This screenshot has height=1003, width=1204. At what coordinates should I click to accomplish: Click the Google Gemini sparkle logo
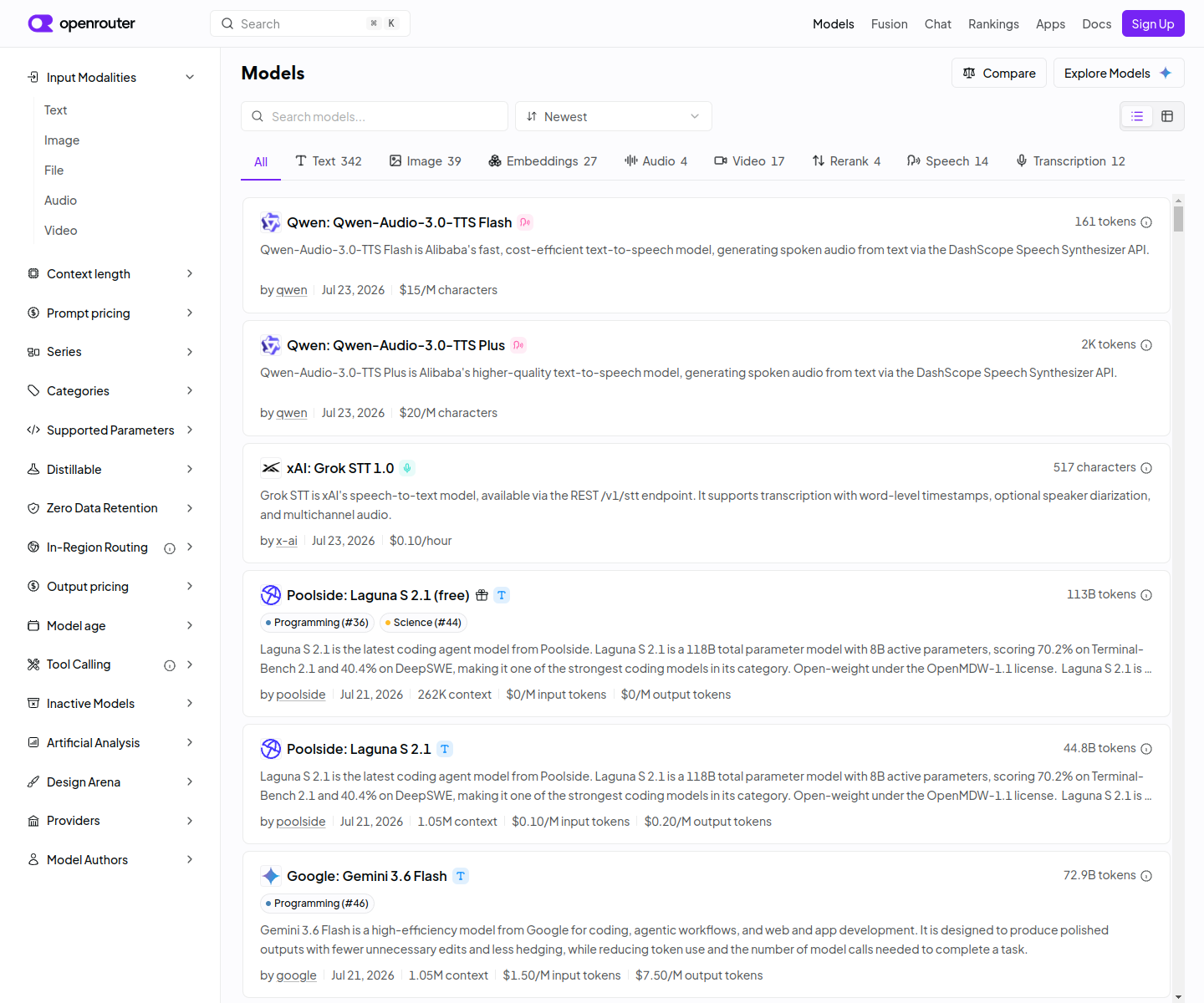pos(271,876)
